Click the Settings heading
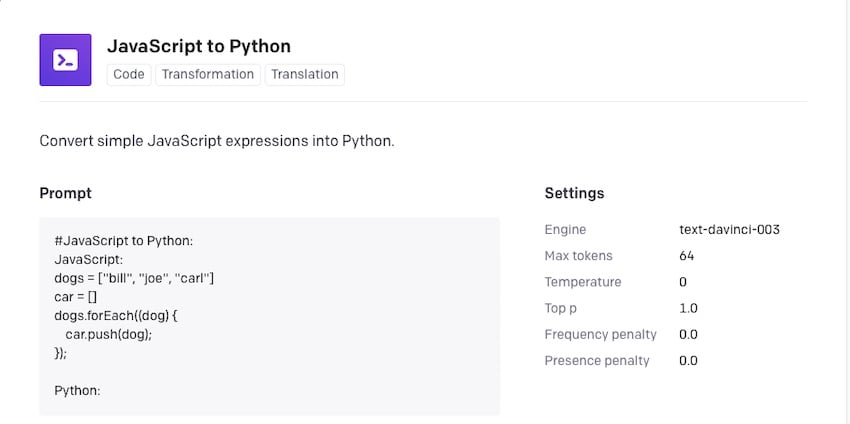The image size is (850, 424). [574, 193]
